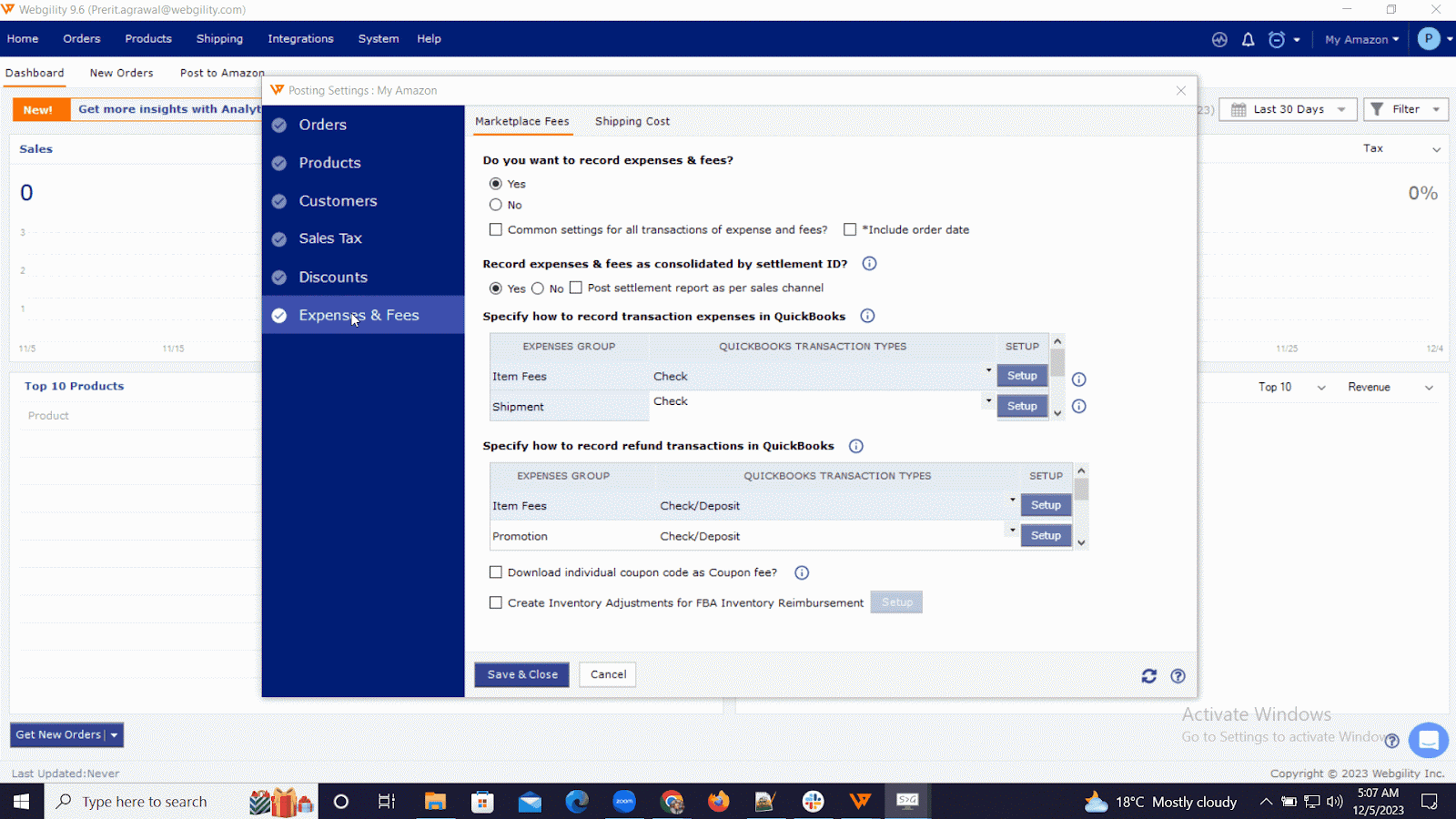This screenshot has height=819, width=1456.
Task: Enable Common settings for all transactions checkbox
Action: (x=496, y=229)
